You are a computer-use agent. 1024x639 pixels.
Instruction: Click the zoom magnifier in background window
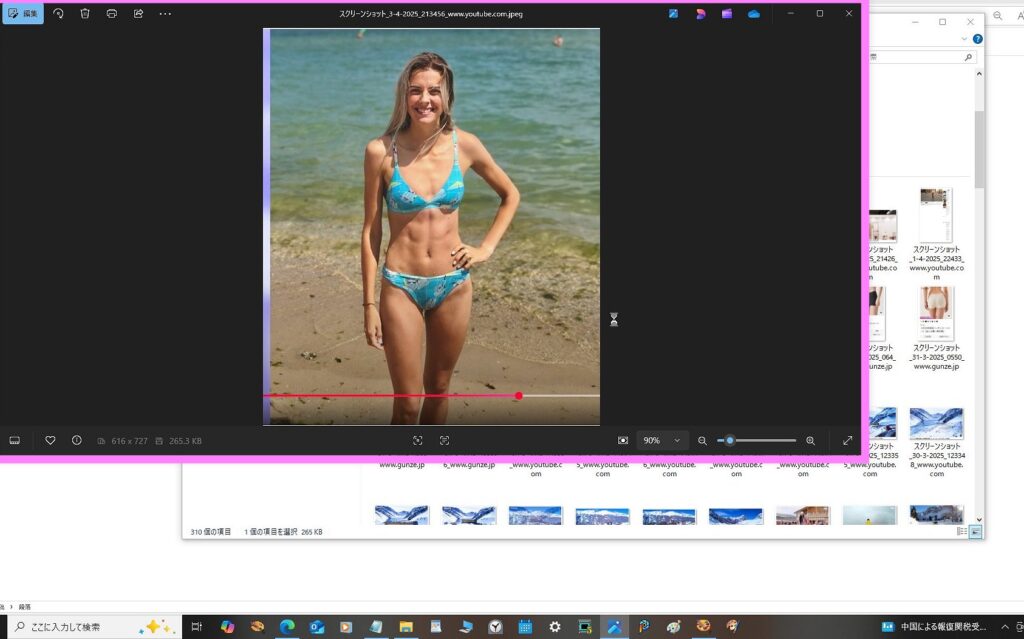[x=997, y=16]
